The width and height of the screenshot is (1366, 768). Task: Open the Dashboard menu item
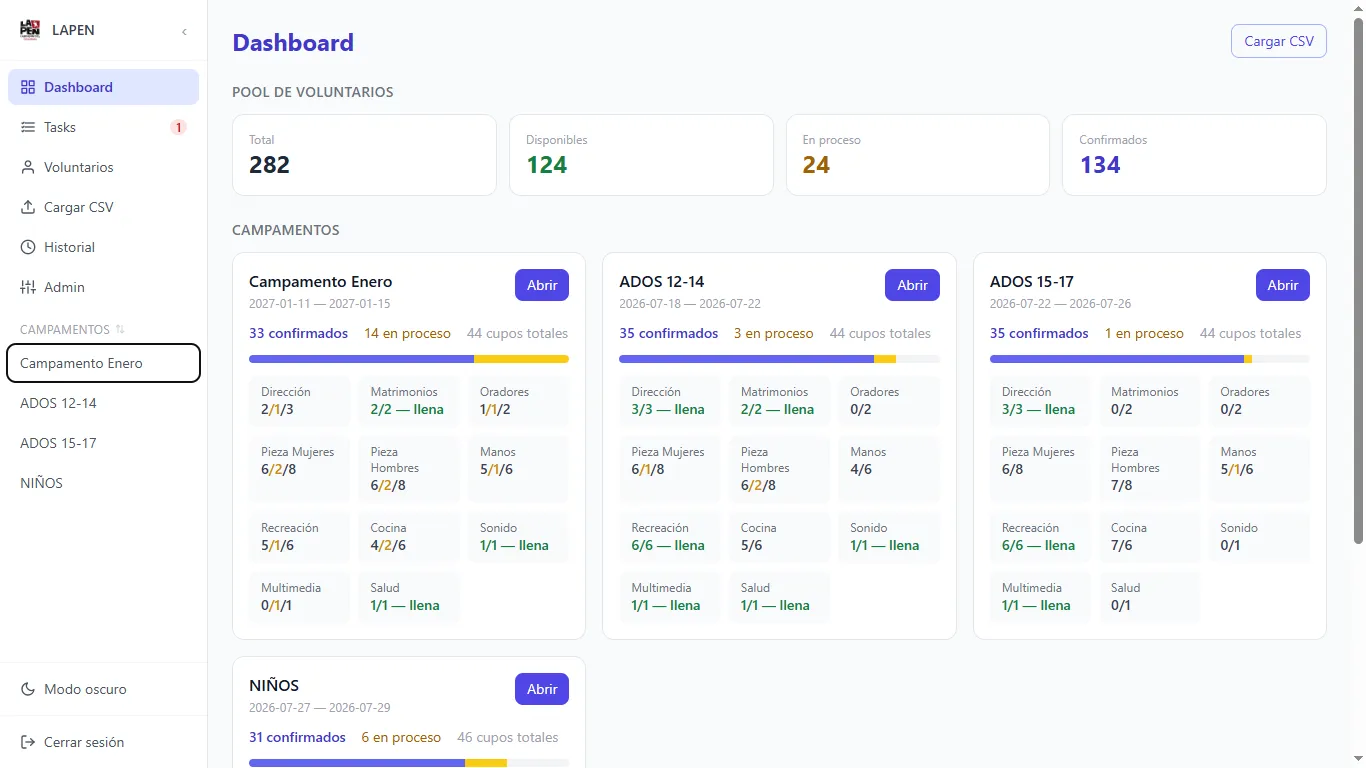click(103, 87)
